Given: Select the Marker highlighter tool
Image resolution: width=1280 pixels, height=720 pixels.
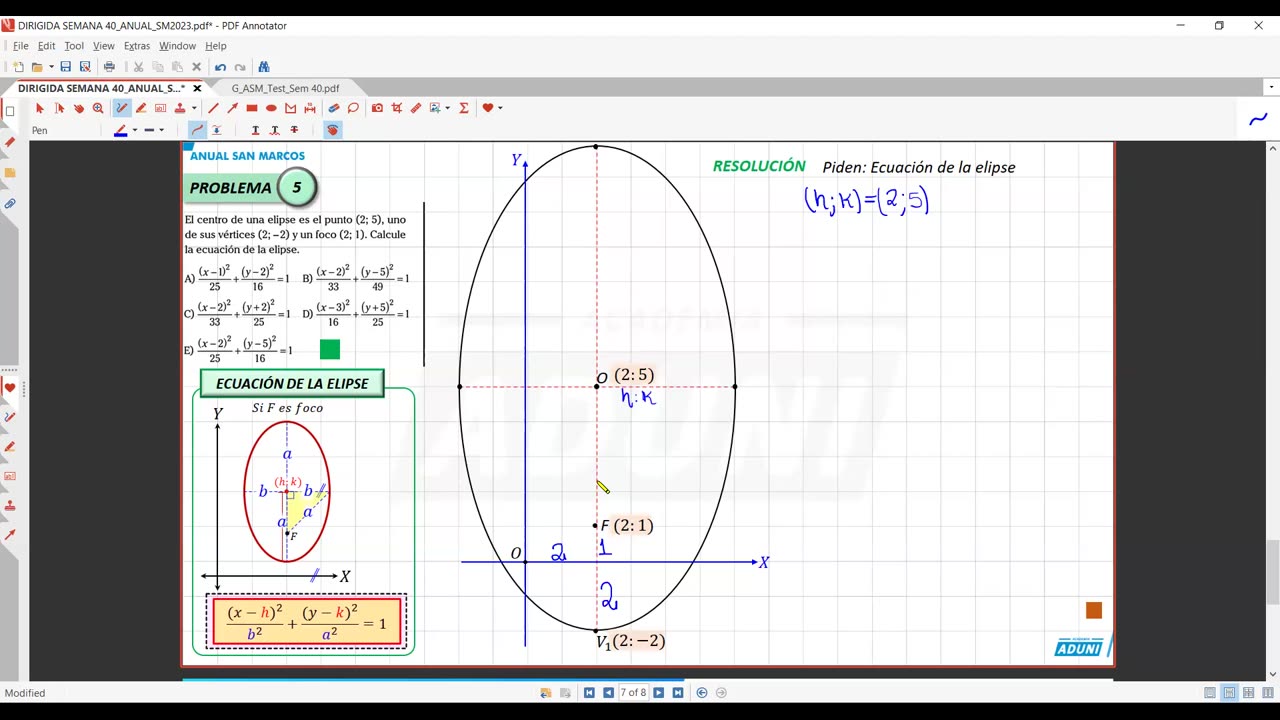Looking at the screenshot, I should point(141,108).
